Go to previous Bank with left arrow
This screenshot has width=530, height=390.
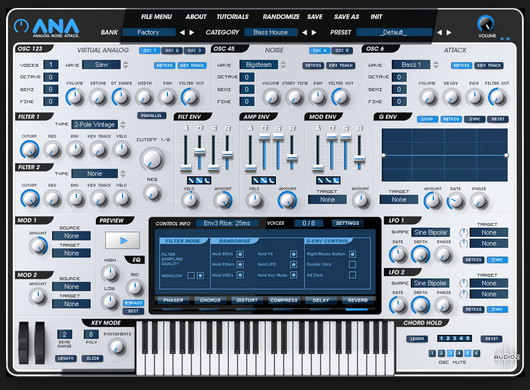pos(182,32)
